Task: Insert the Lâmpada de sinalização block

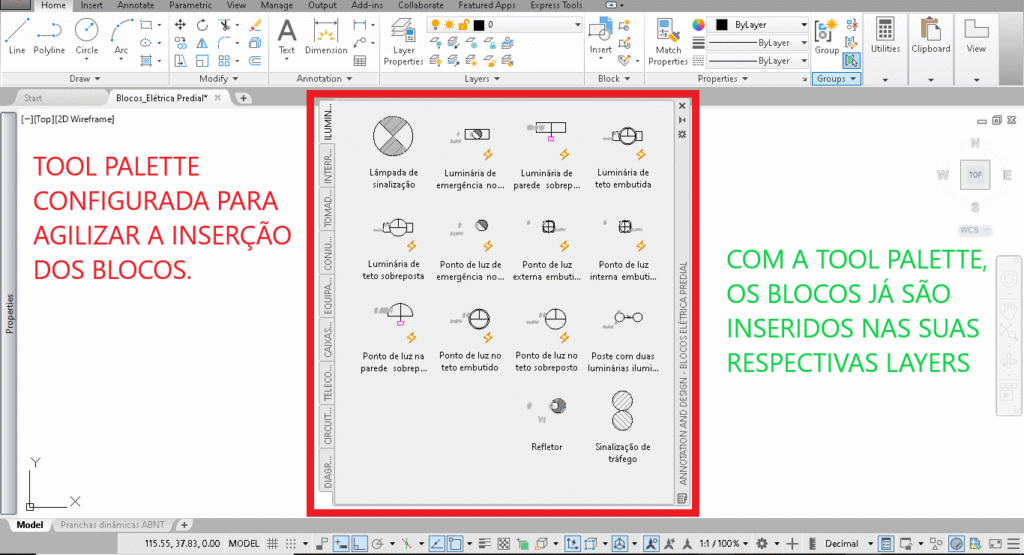Action: pyautogui.click(x=393, y=151)
